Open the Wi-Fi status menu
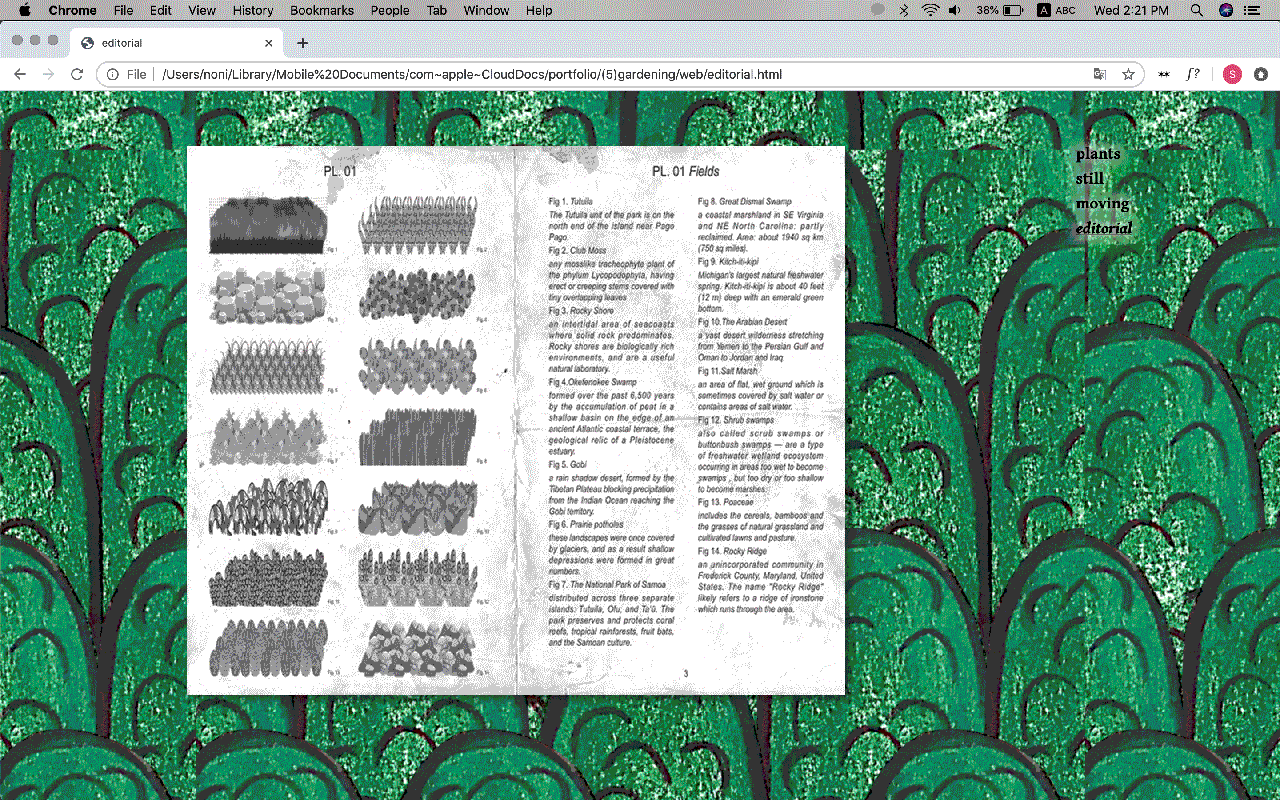The image size is (1280, 800). (x=930, y=10)
